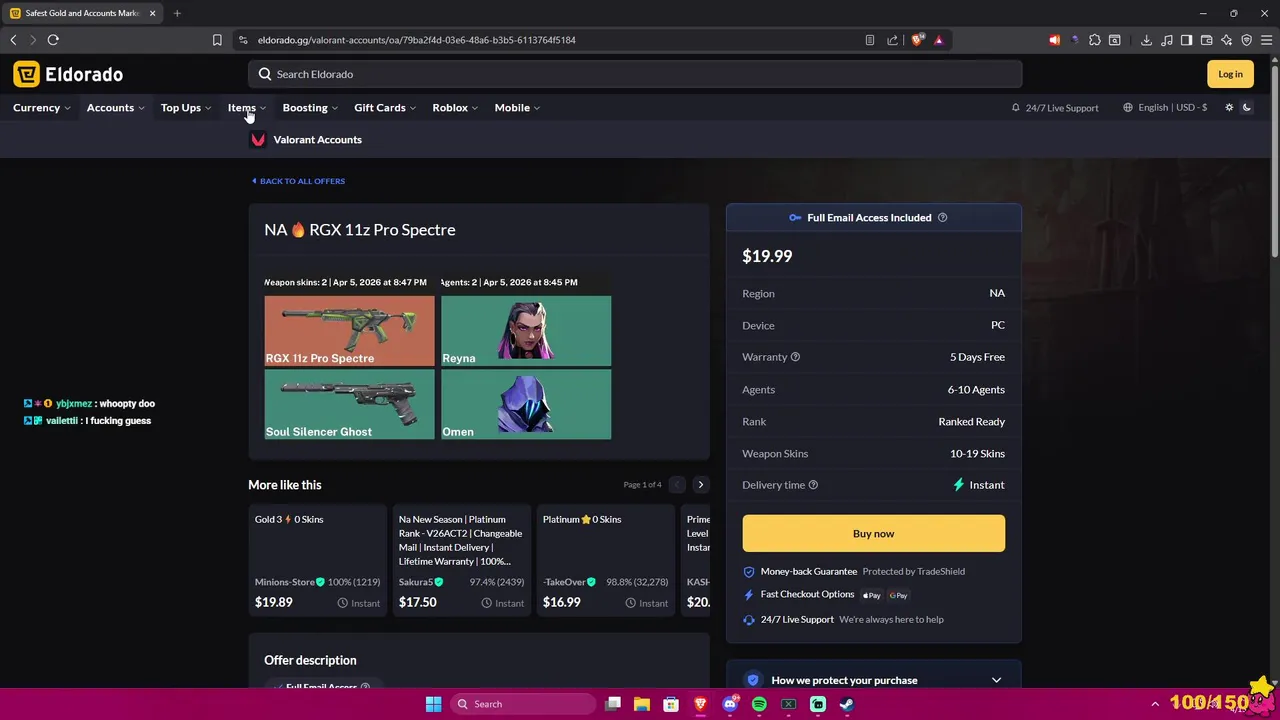Open Steam from the taskbar

pyautogui.click(x=846, y=704)
